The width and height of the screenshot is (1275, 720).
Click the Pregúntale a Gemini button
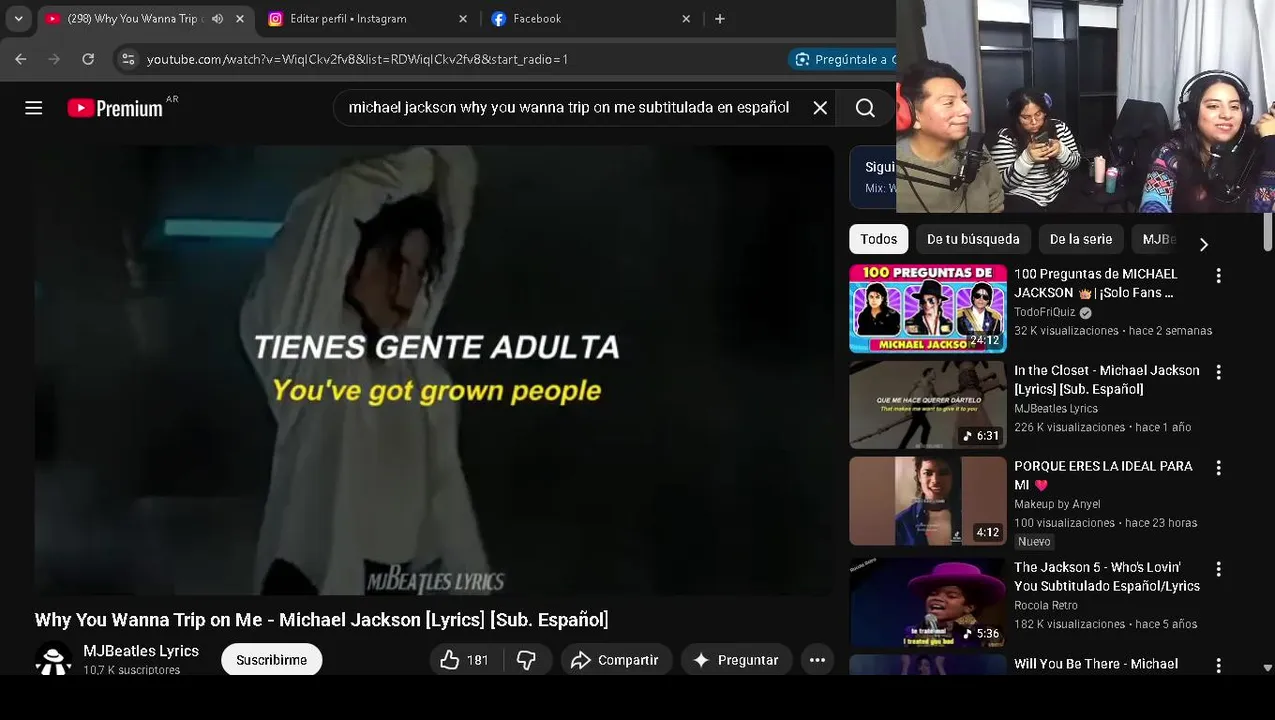pos(842,59)
